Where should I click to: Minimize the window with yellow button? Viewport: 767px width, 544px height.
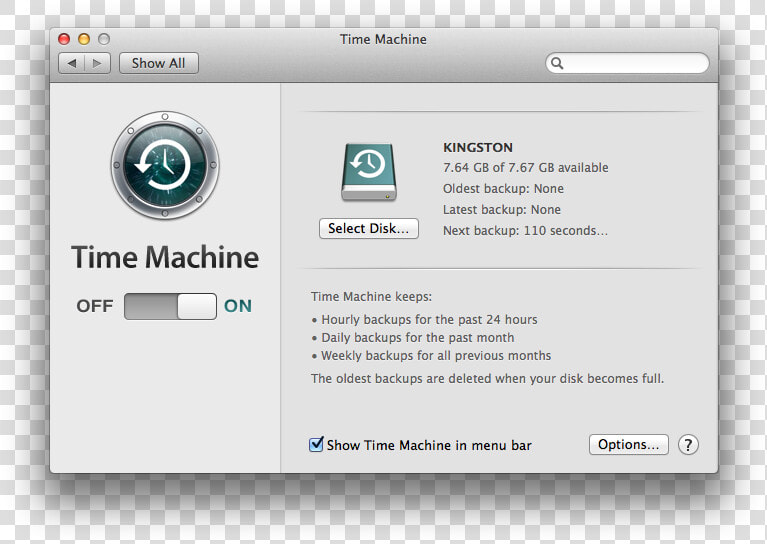(x=84, y=39)
